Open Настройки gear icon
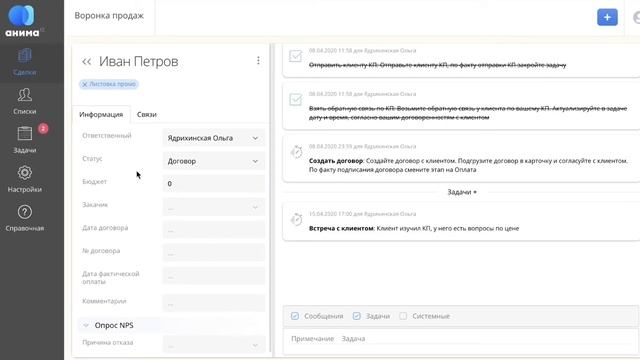Viewport: 640px width, 360px height. point(24,173)
